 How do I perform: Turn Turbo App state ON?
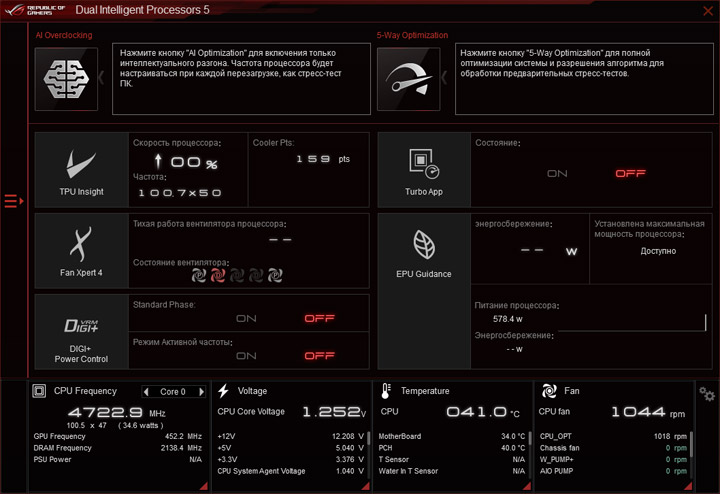point(557,174)
